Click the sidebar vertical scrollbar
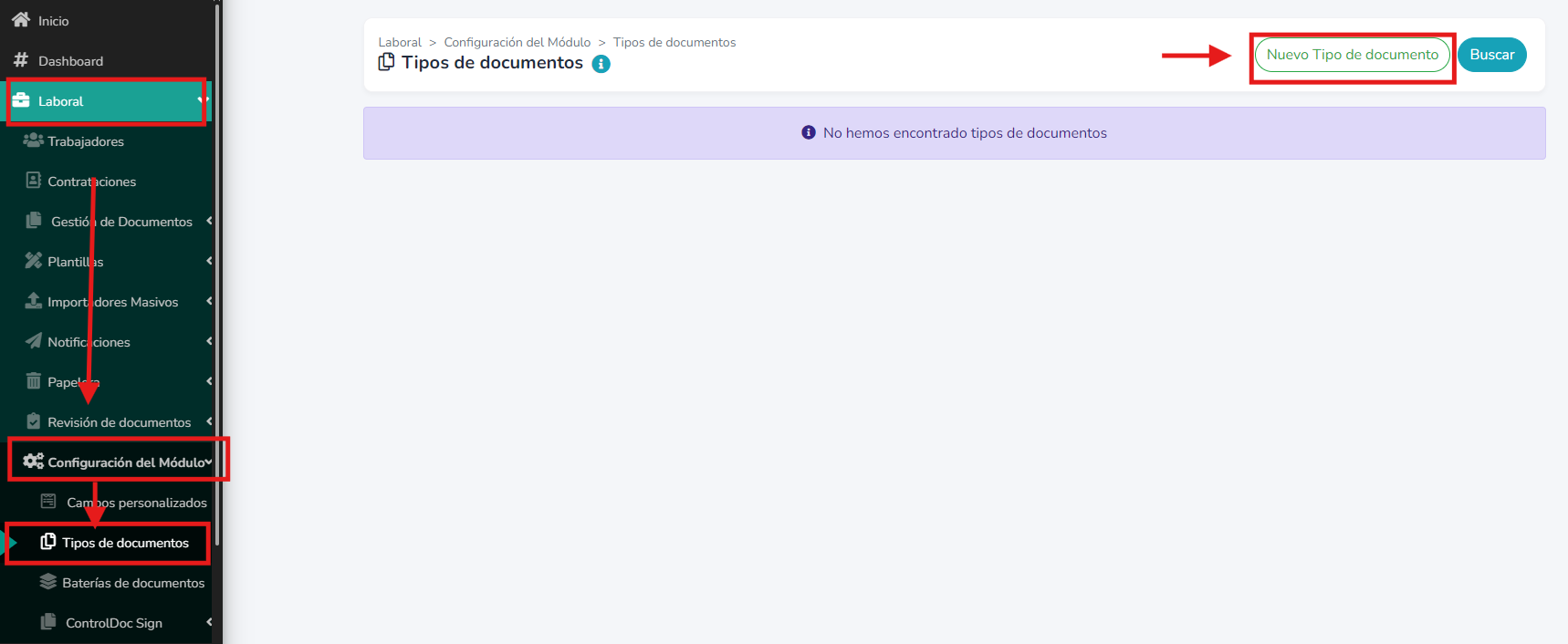1568x644 pixels. click(217, 274)
